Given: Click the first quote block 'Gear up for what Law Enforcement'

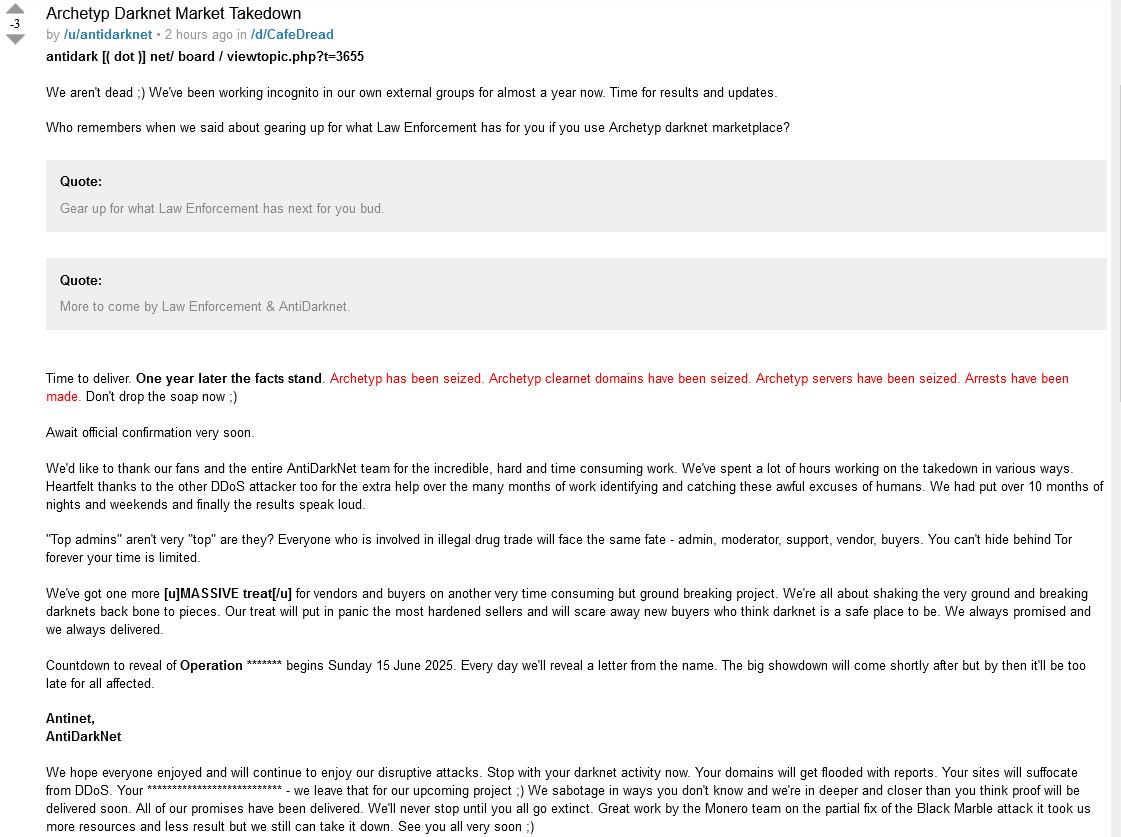Looking at the screenshot, I should point(576,196).
